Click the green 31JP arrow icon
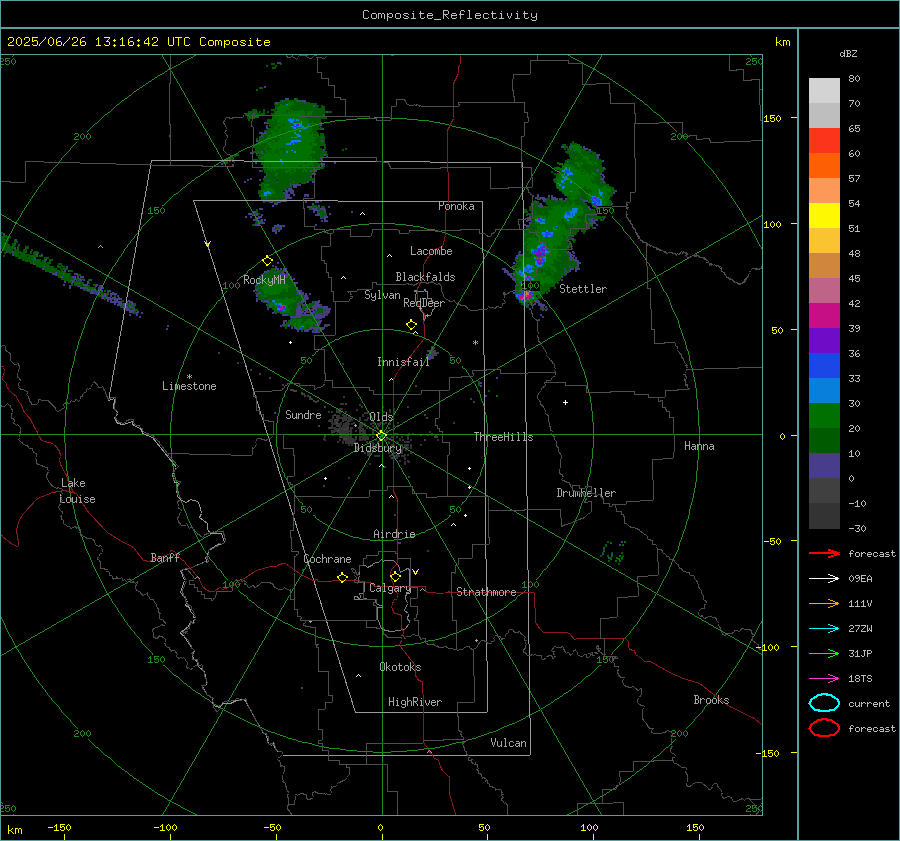 [x=824, y=653]
